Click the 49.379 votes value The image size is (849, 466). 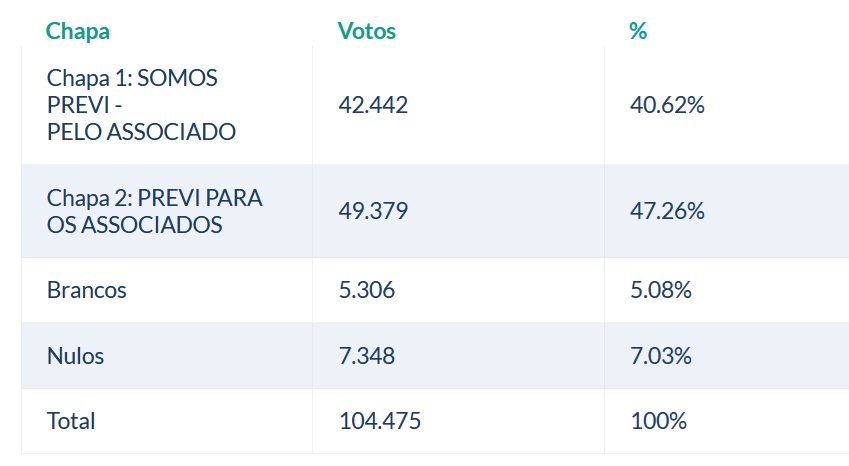point(374,211)
